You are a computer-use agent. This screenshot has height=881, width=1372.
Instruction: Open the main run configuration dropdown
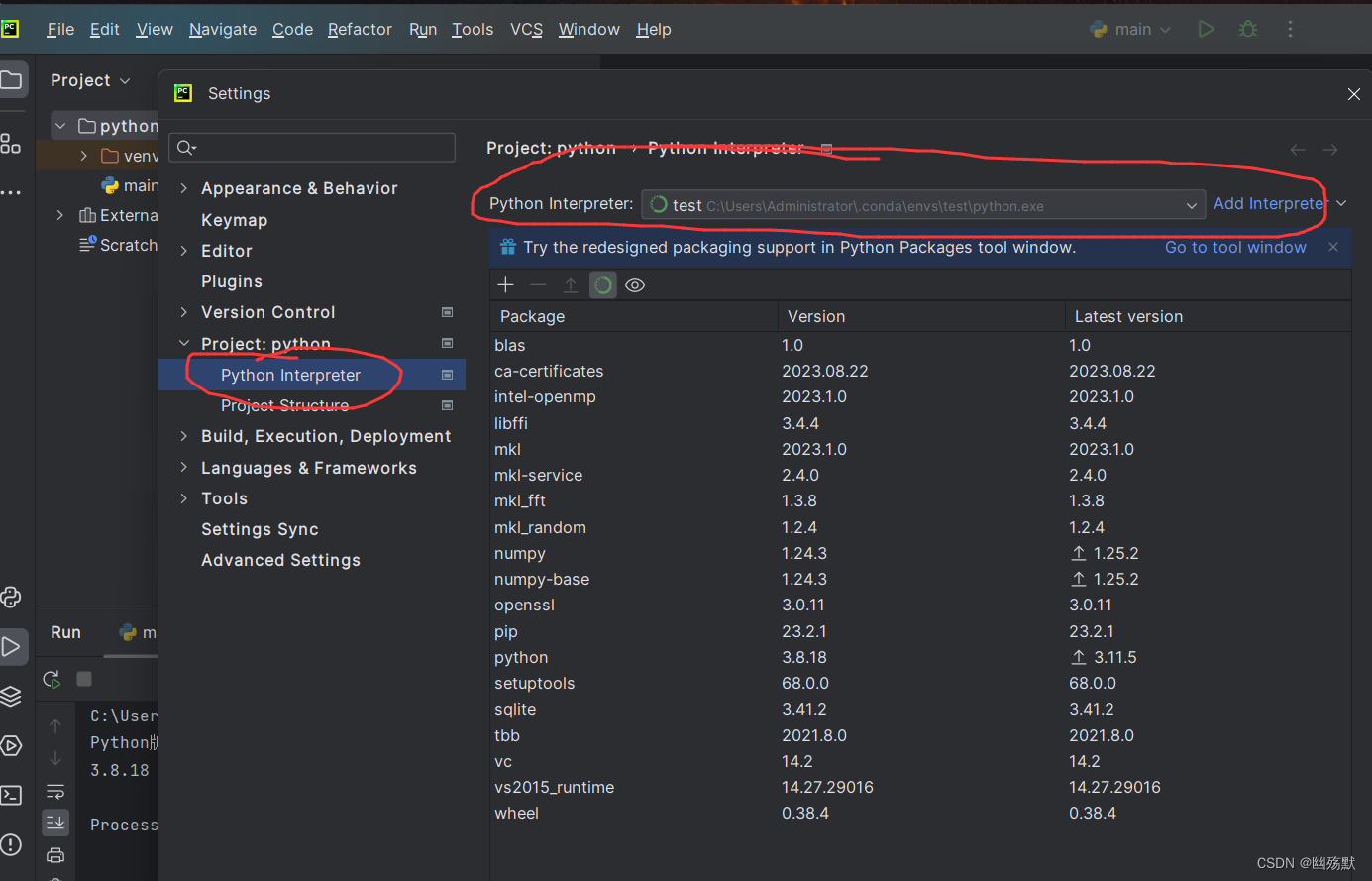point(1130,30)
